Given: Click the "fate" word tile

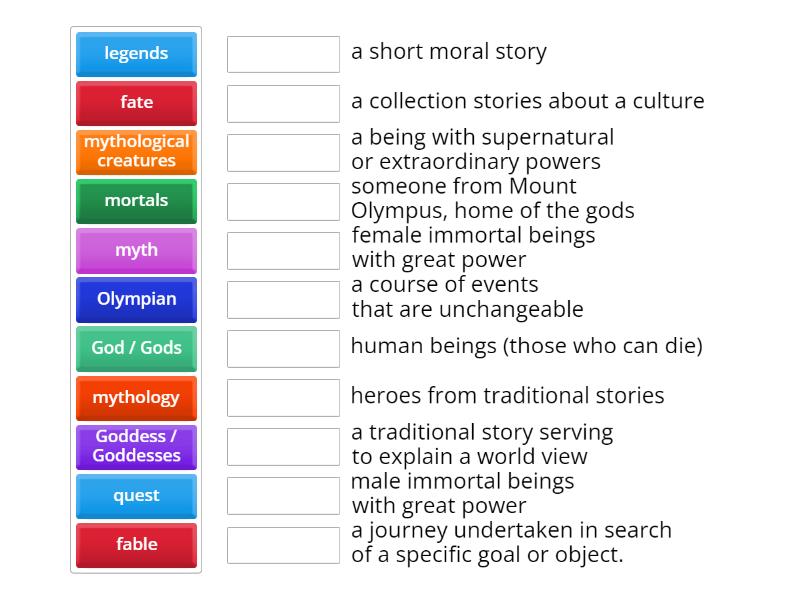Looking at the screenshot, I should [136, 102].
